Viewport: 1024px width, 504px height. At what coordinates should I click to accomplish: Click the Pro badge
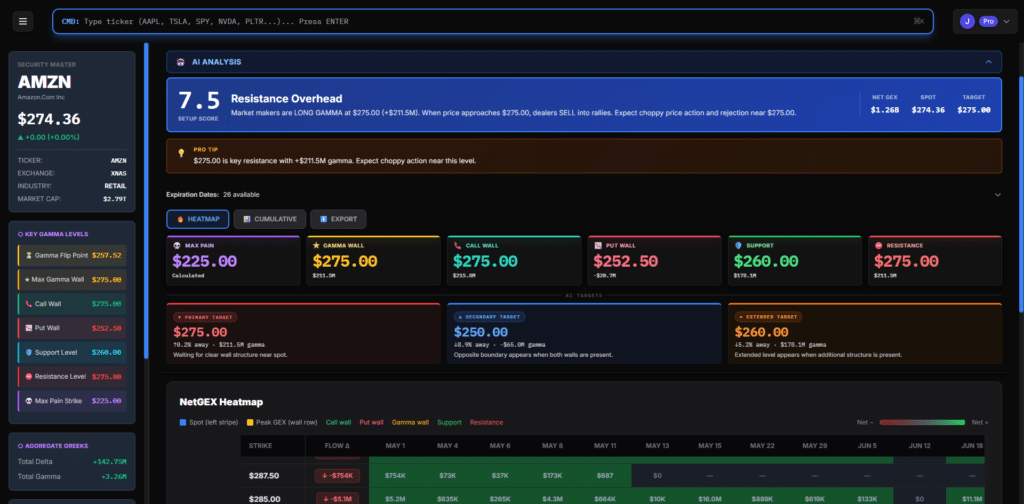point(989,22)
